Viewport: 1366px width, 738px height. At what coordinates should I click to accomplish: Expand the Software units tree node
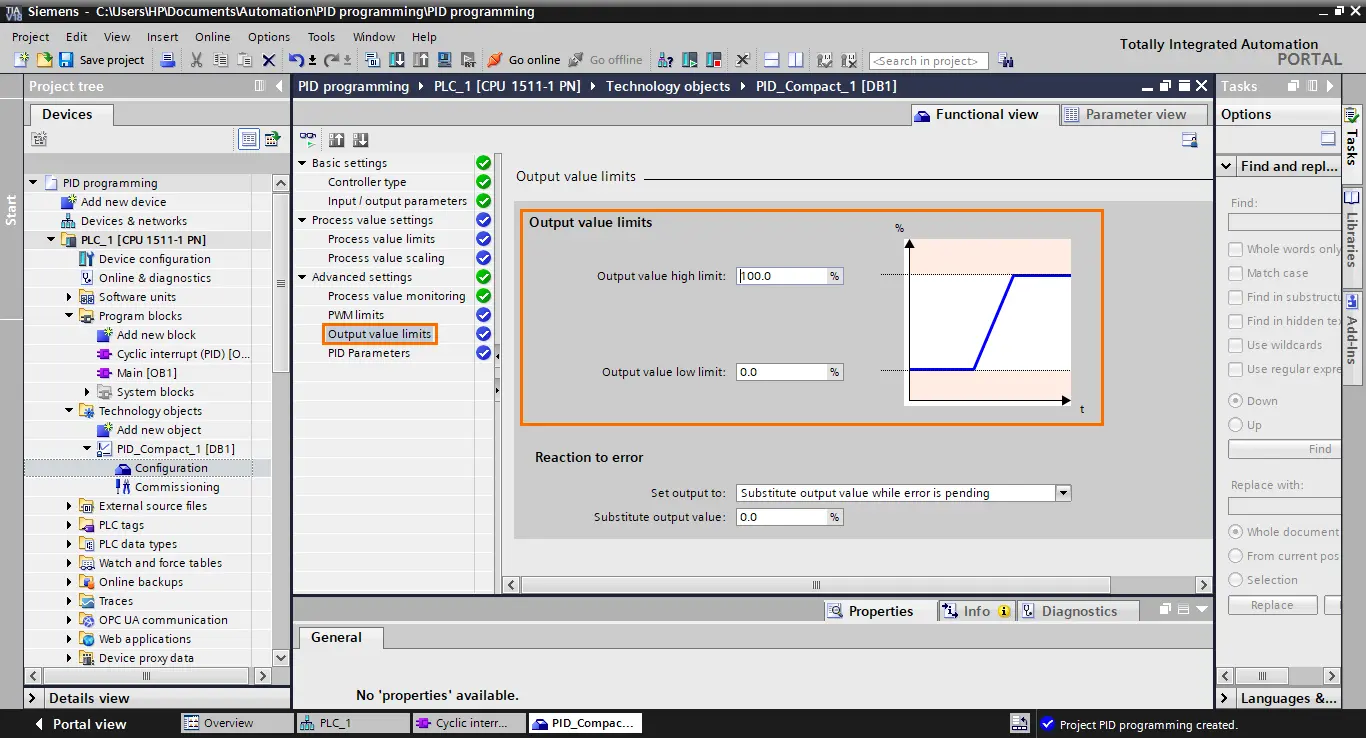(x=70, y=297)
